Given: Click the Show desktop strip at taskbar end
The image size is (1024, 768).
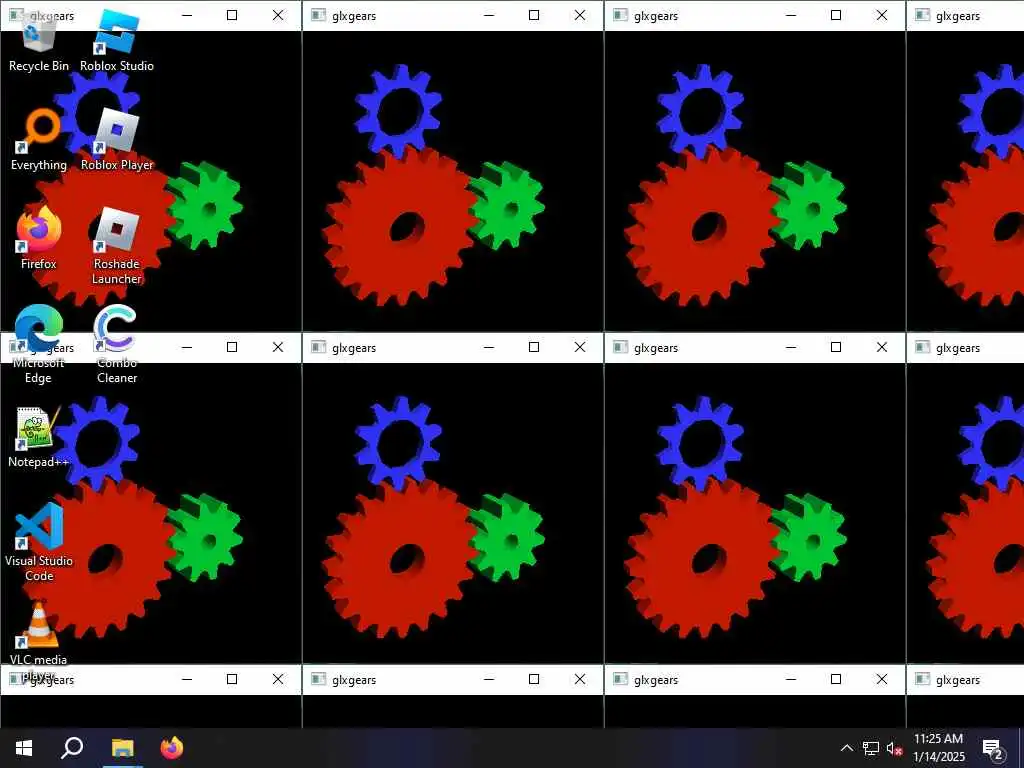Looking at the screenshot, I should [x=1021, y=748].
